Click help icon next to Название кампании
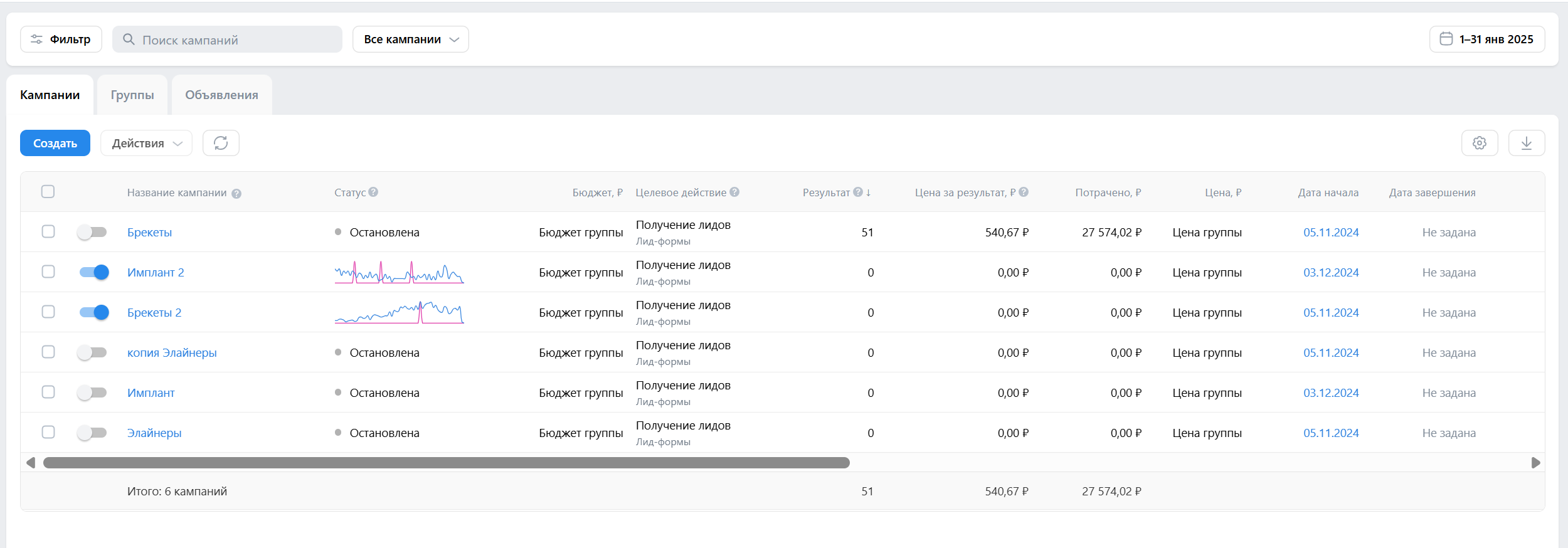This screenshot has height=548, width=1568. [236, 194]
